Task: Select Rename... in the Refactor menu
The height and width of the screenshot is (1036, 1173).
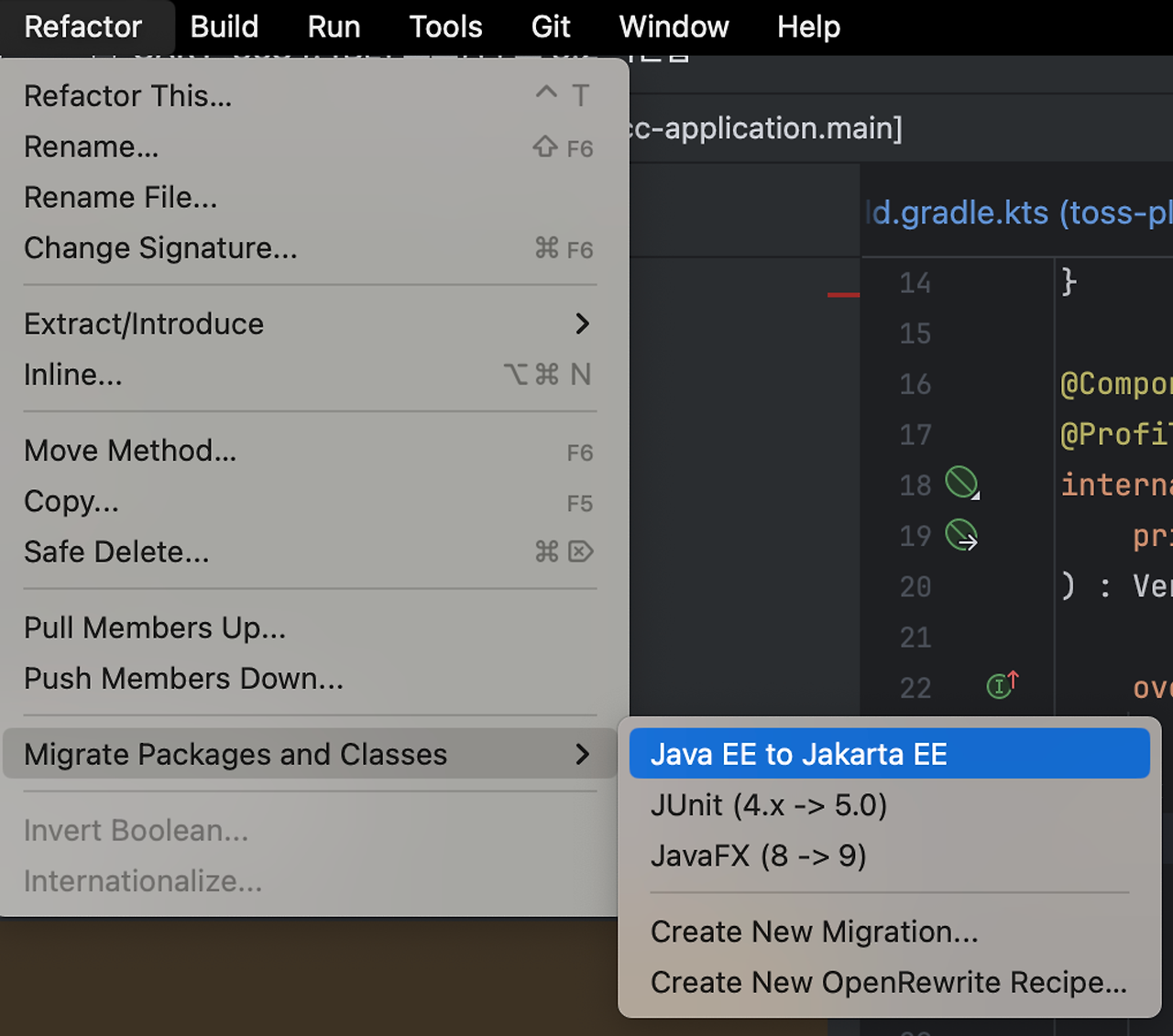Action: (92, 147)
